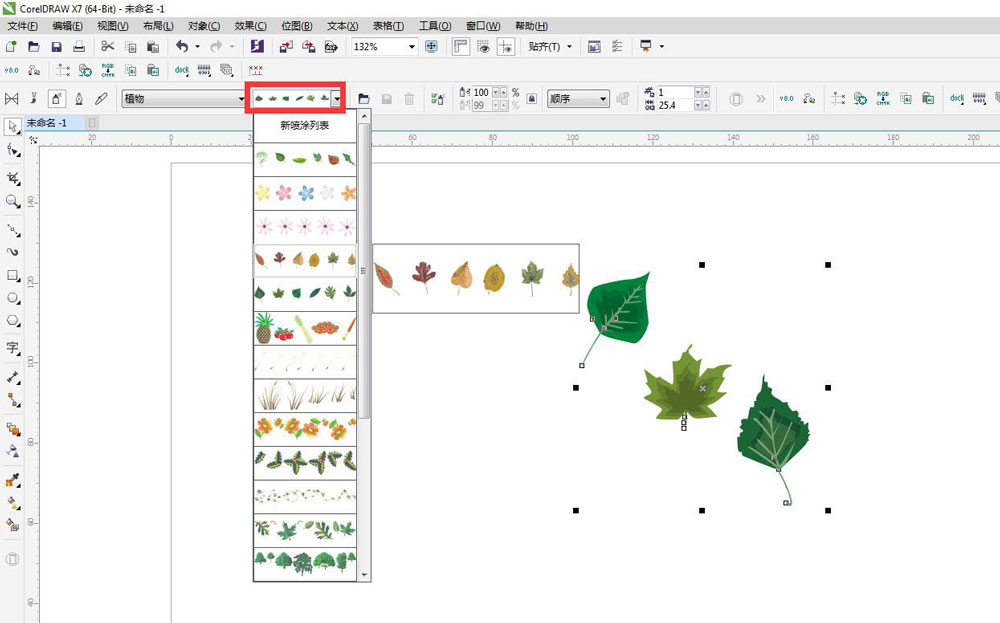Select the Pick tool in toolbox

(12, 127)
